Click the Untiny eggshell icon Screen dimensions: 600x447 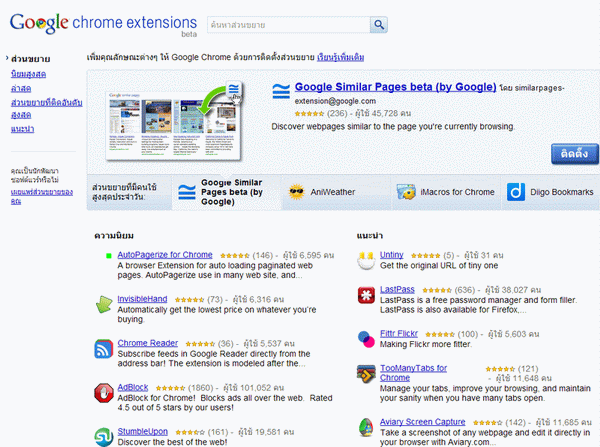(x=366, y=261)
